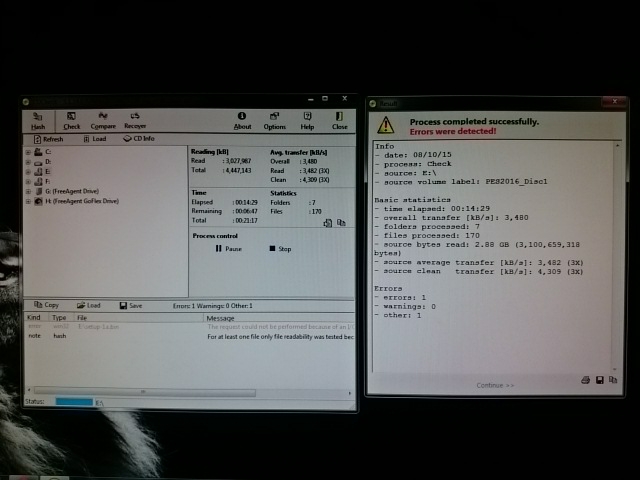Image resolution: width=640 pixels, height=480 pixels.
Task: Select the H: (FreeAgent GoFlex Drive) entry
Action: [82, 201]
